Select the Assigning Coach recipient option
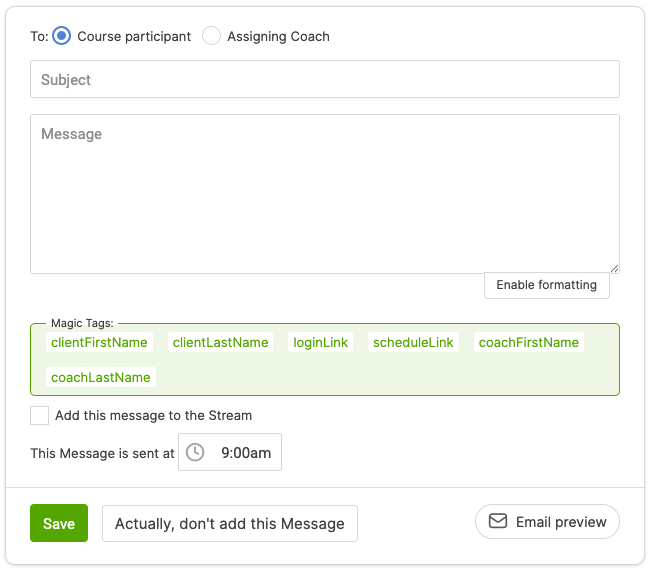This screenshot has width=650, height=575. (211, 36)
